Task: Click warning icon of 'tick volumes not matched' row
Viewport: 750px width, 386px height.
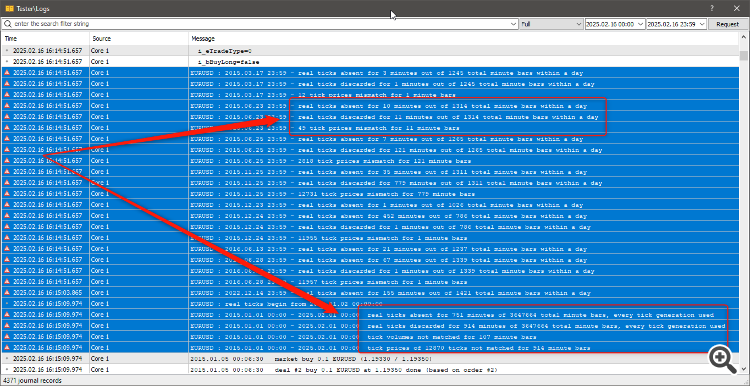Action: 7,337
